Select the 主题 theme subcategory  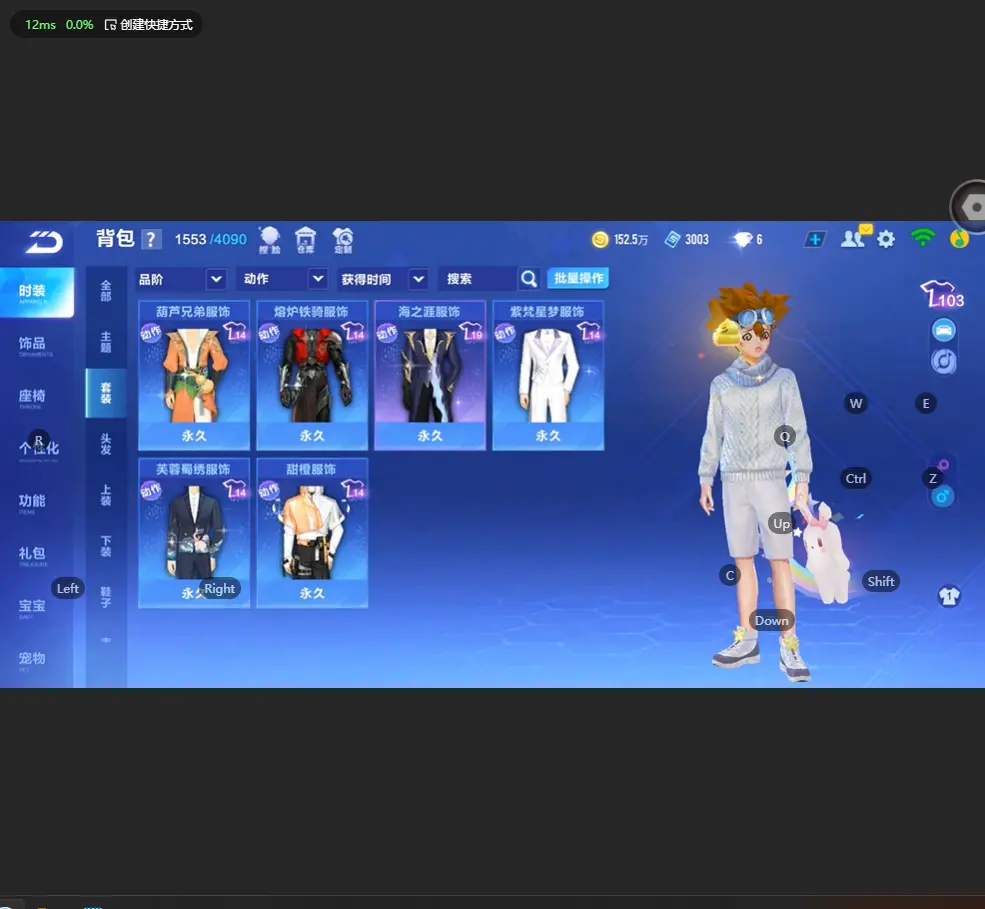(106, 342)
